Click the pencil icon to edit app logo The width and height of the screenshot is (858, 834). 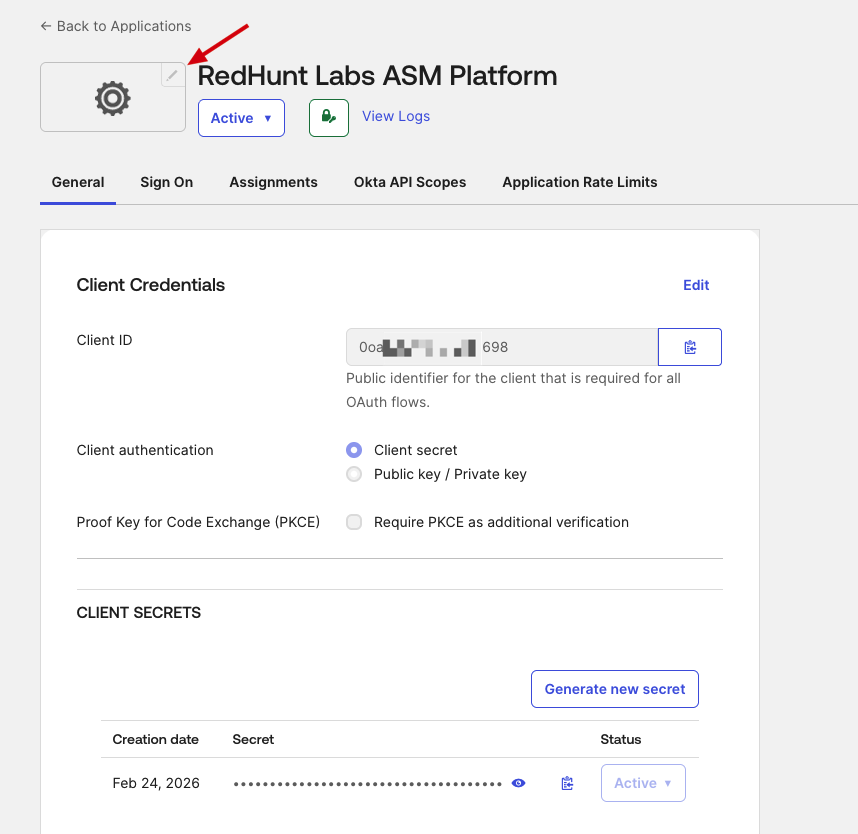173,75
